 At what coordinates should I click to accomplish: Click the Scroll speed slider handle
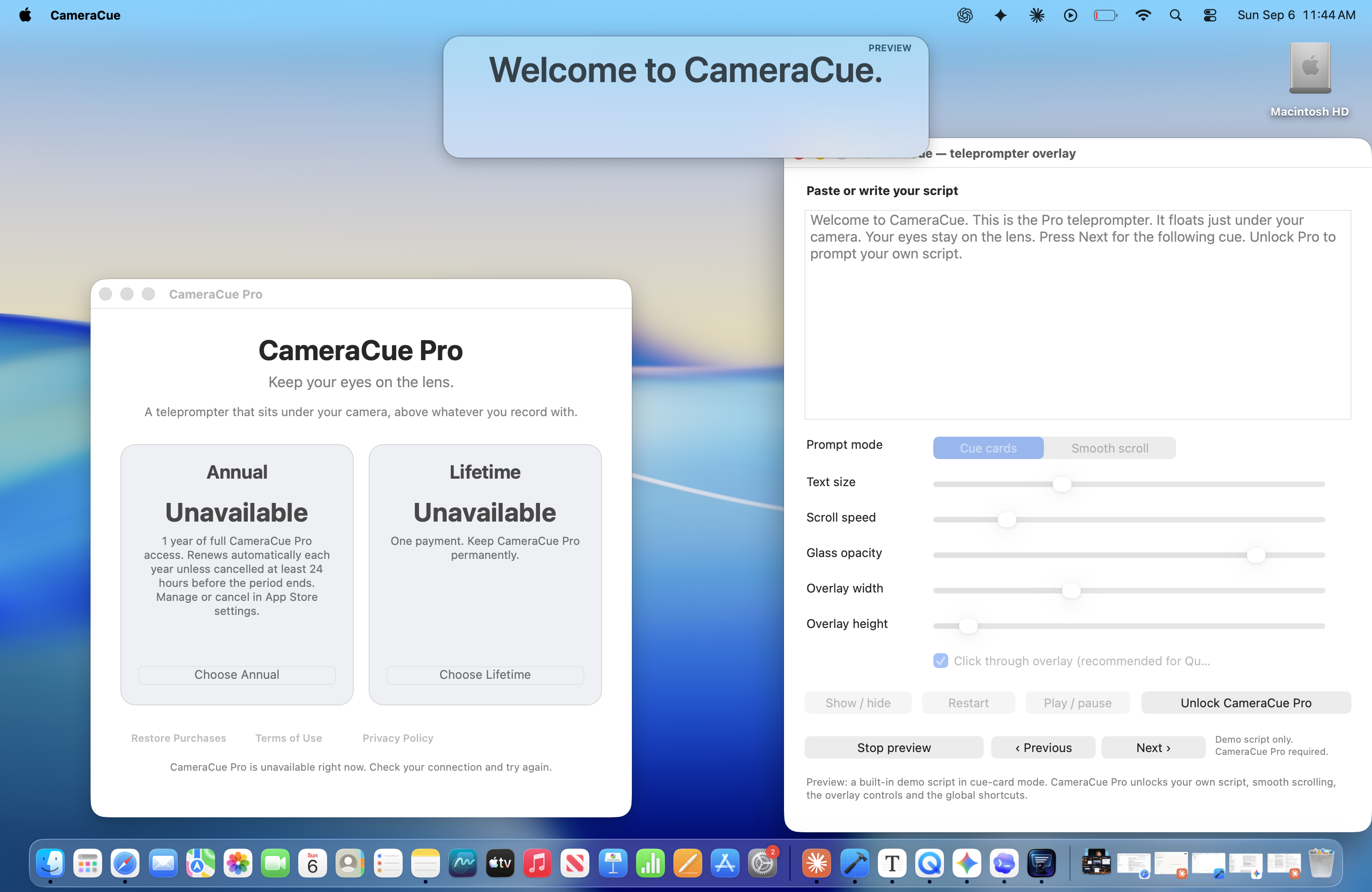[1007, 520]
